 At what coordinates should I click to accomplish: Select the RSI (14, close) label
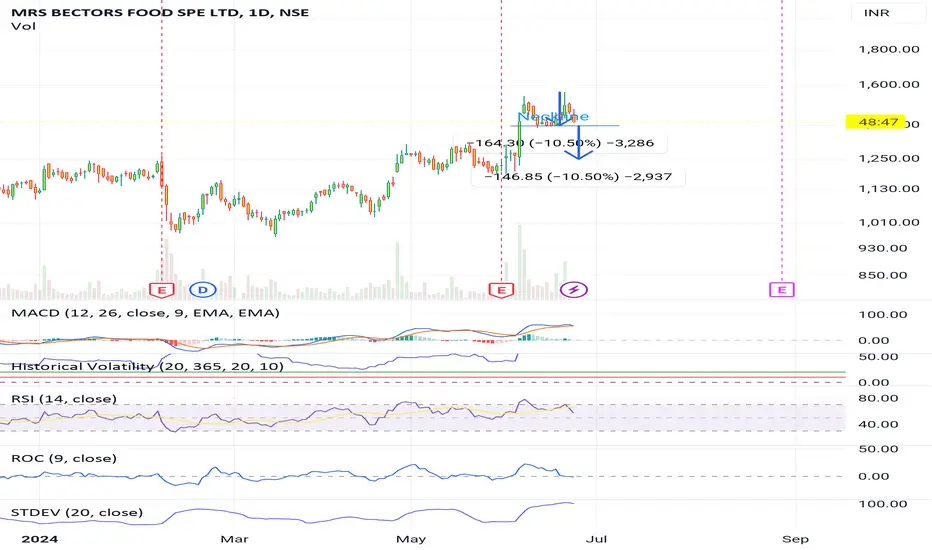pos(64,399)
